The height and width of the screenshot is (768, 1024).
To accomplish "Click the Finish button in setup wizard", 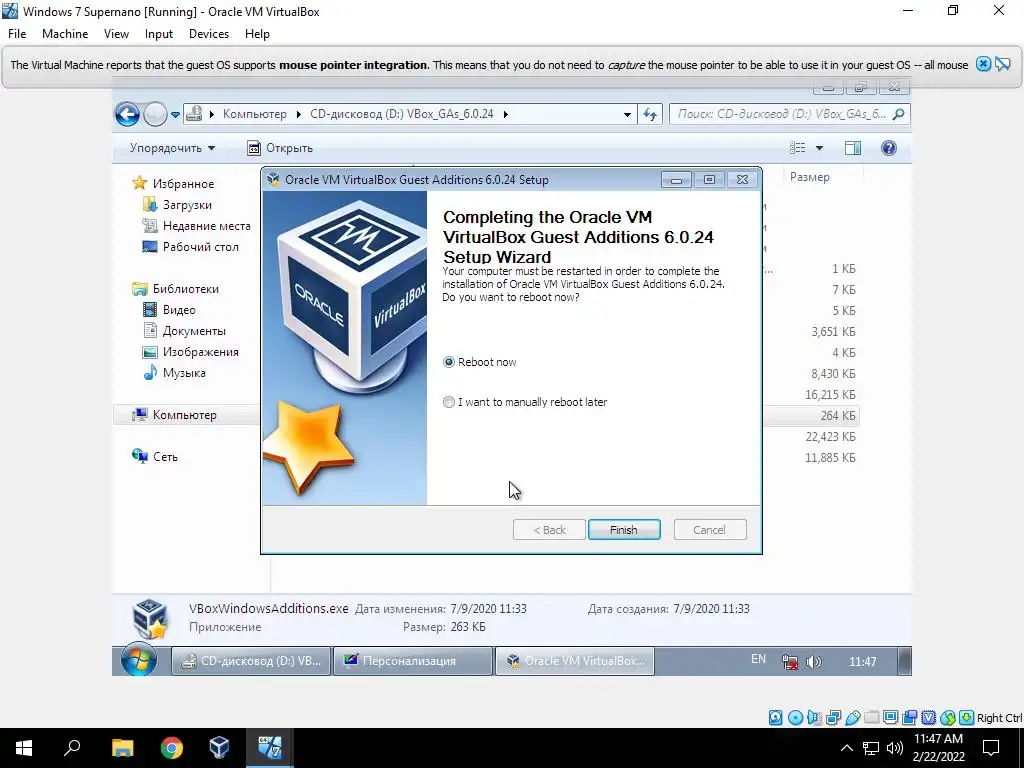I will point(624,530).
